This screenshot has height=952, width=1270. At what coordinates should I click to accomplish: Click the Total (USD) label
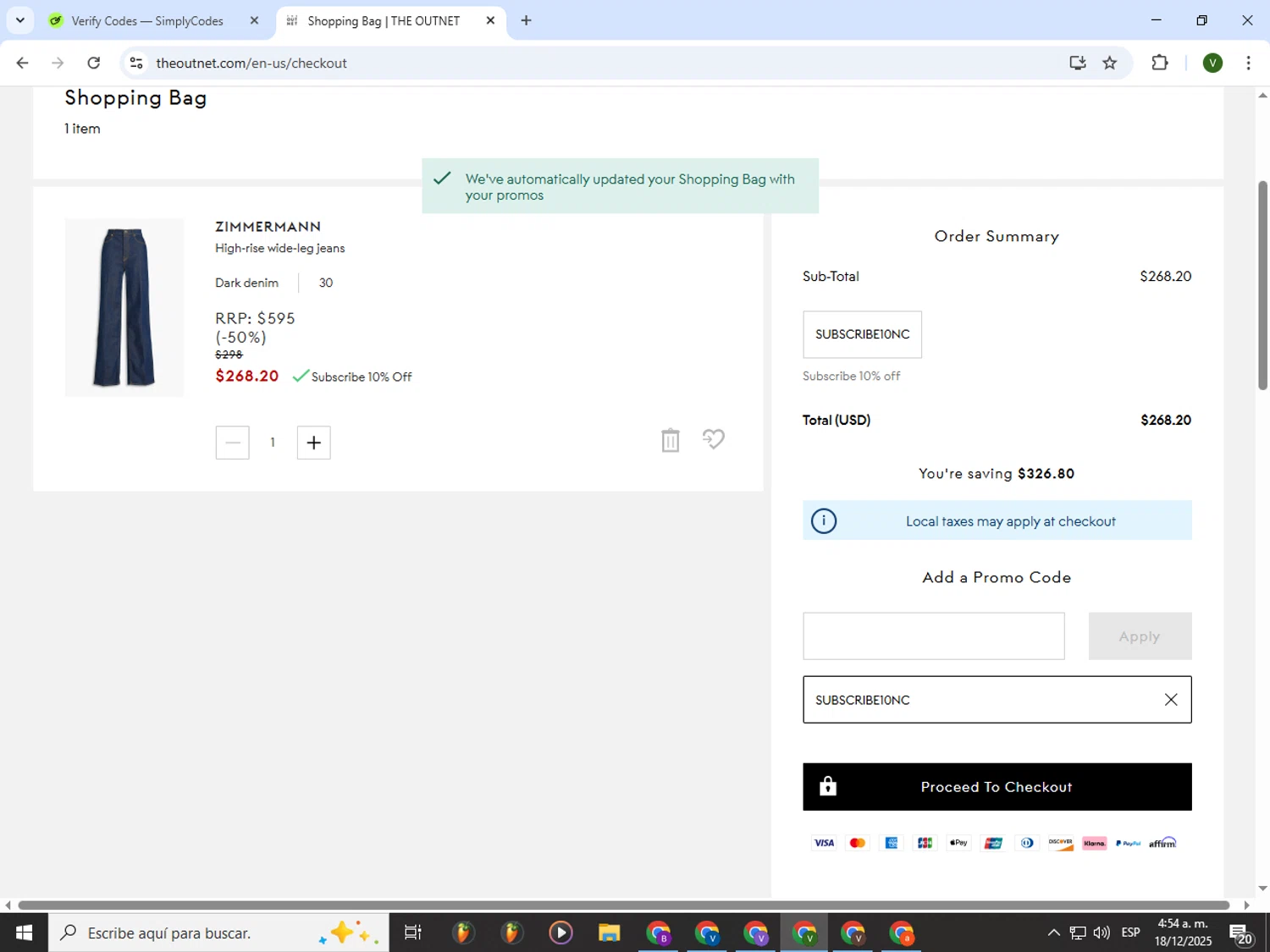point(837,420)
